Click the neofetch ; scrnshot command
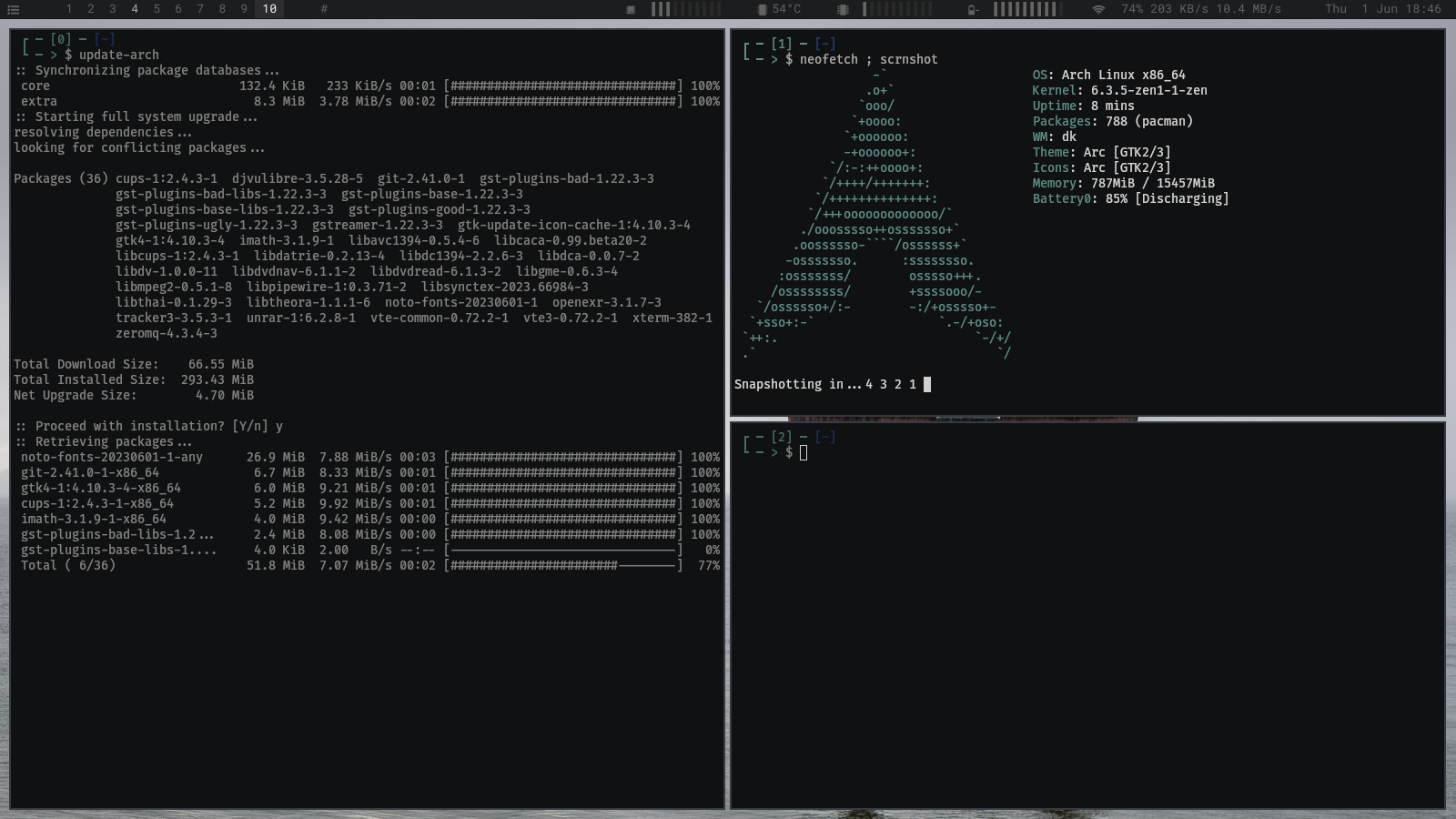 point(869,59)
